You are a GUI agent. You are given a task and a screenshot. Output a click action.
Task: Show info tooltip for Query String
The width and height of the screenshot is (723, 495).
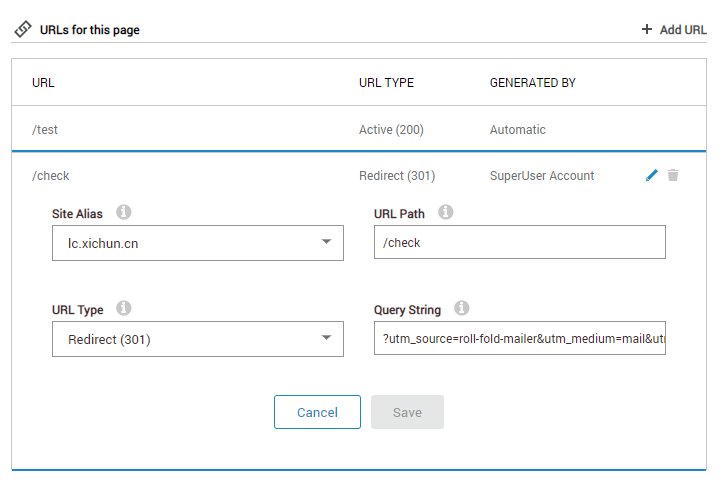pyautogui.click(x=462, y=308)
